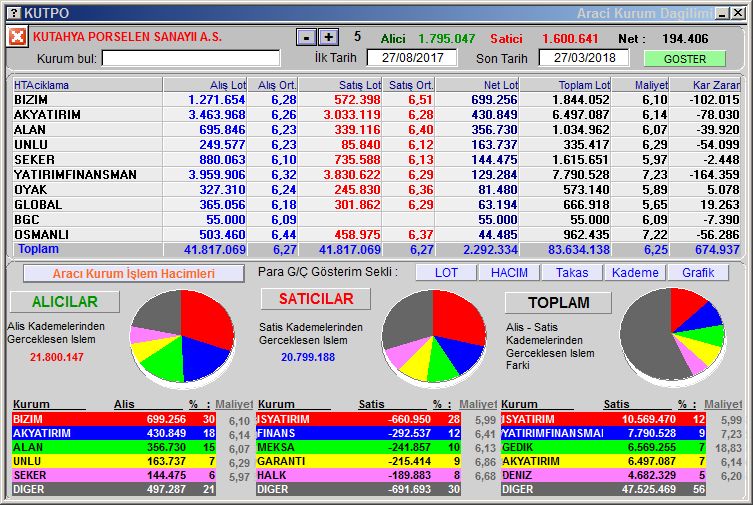Click gray DIGER row with 47.525.469

[x=603, y=489]
